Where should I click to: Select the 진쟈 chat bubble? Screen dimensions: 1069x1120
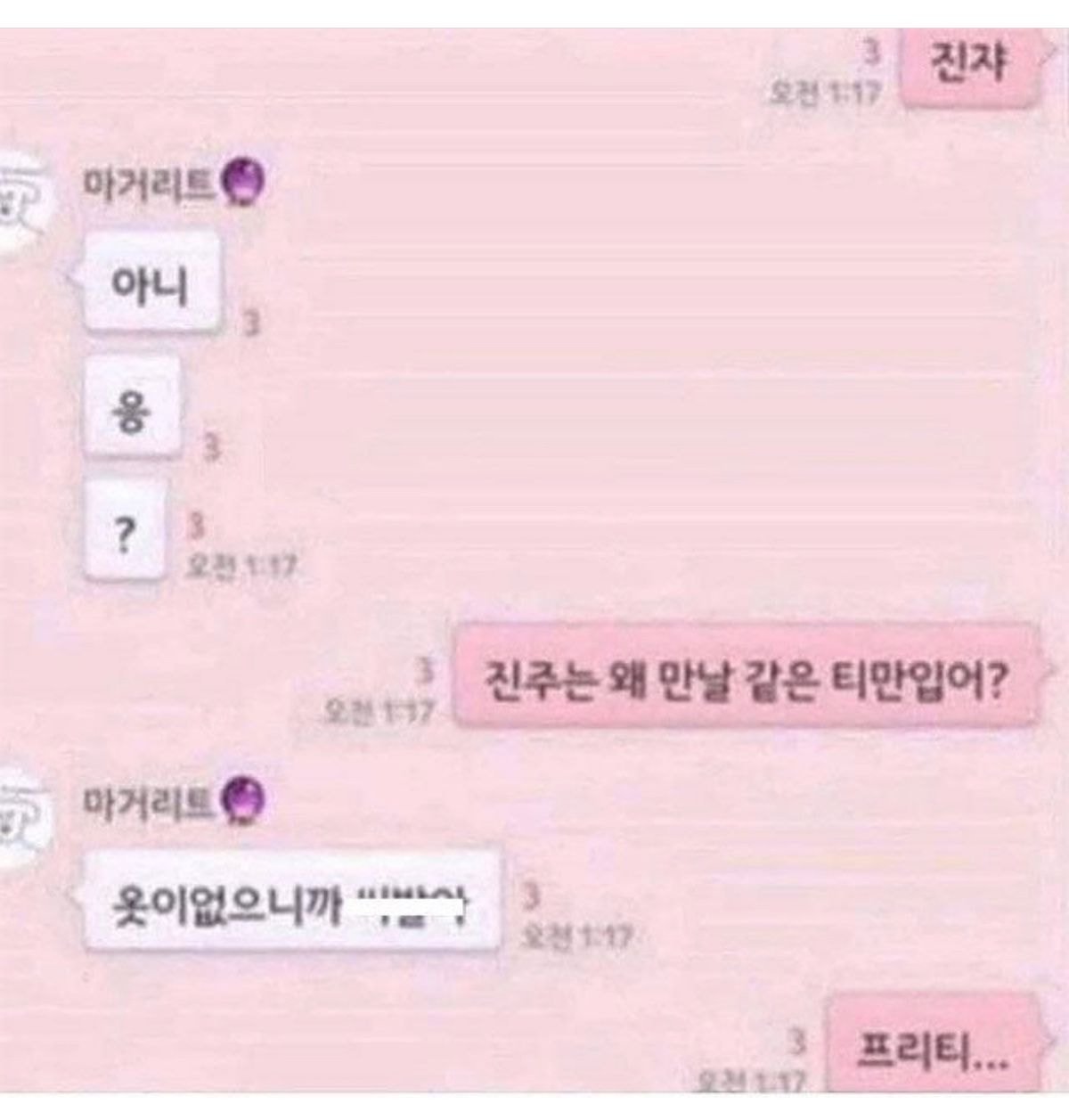click(970, 67)
